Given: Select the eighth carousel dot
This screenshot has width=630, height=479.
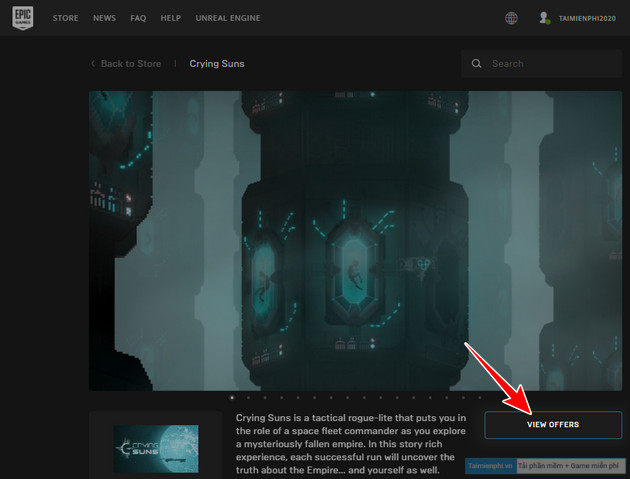Looking at the screenshot, I should [x=348, y=398].
